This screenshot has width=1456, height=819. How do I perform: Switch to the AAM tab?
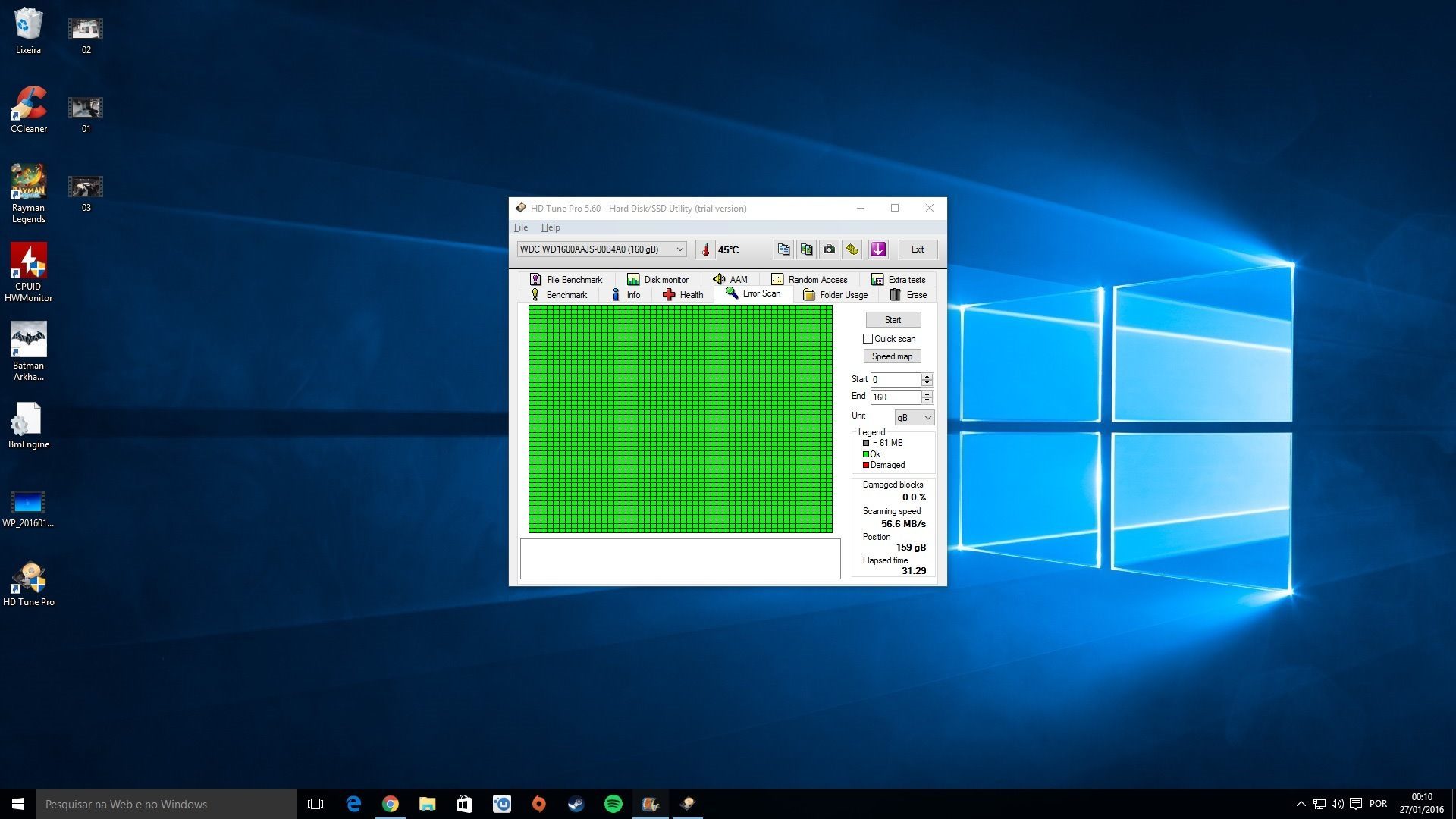click(x=730, y=279)
